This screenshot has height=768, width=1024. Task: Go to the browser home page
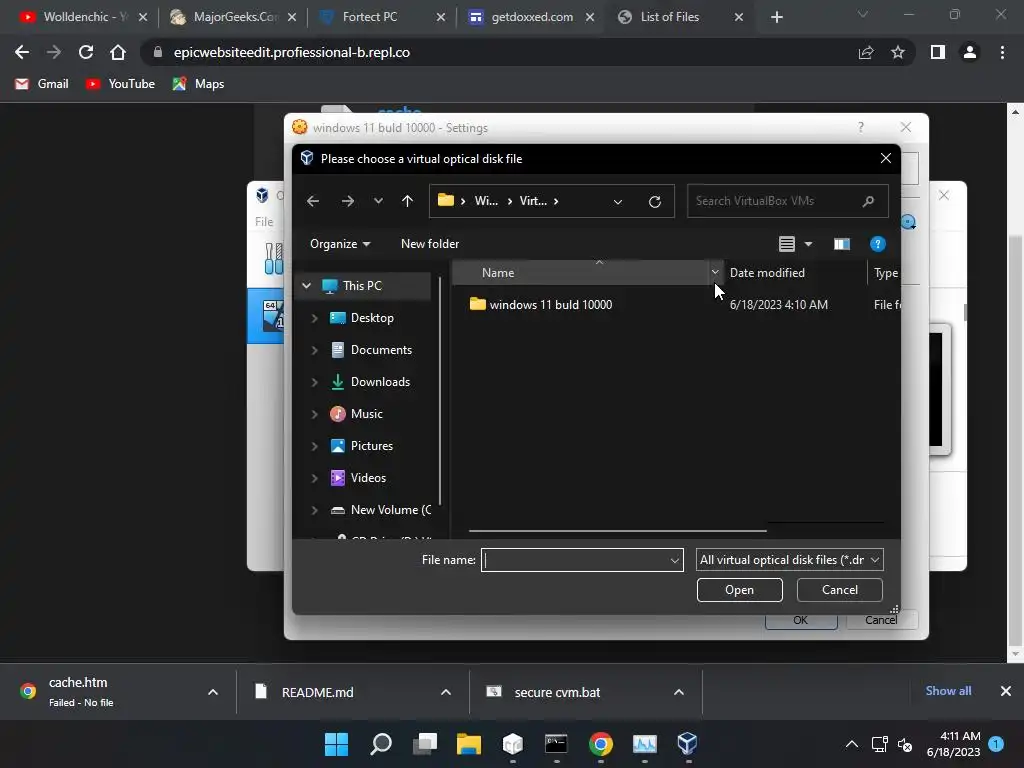pyautogui.click(x=118, y=52)
